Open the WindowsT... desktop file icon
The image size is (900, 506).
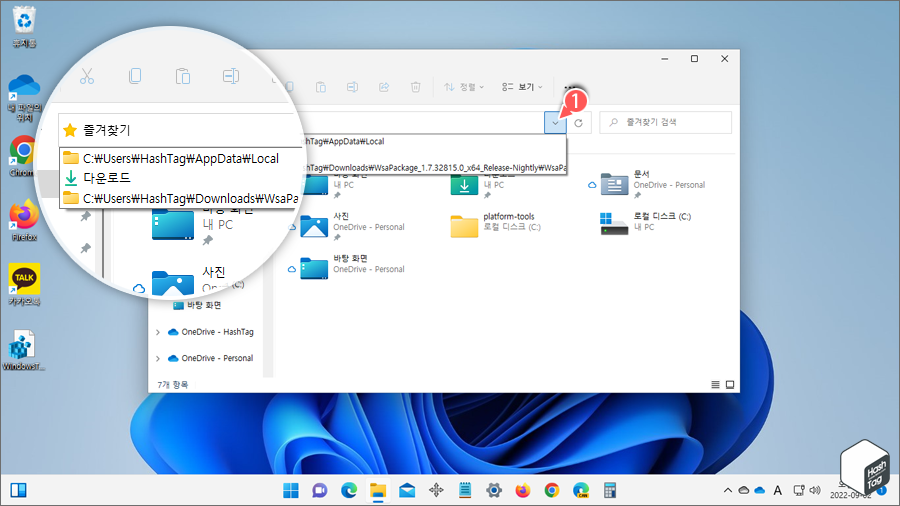coord(23,350)
